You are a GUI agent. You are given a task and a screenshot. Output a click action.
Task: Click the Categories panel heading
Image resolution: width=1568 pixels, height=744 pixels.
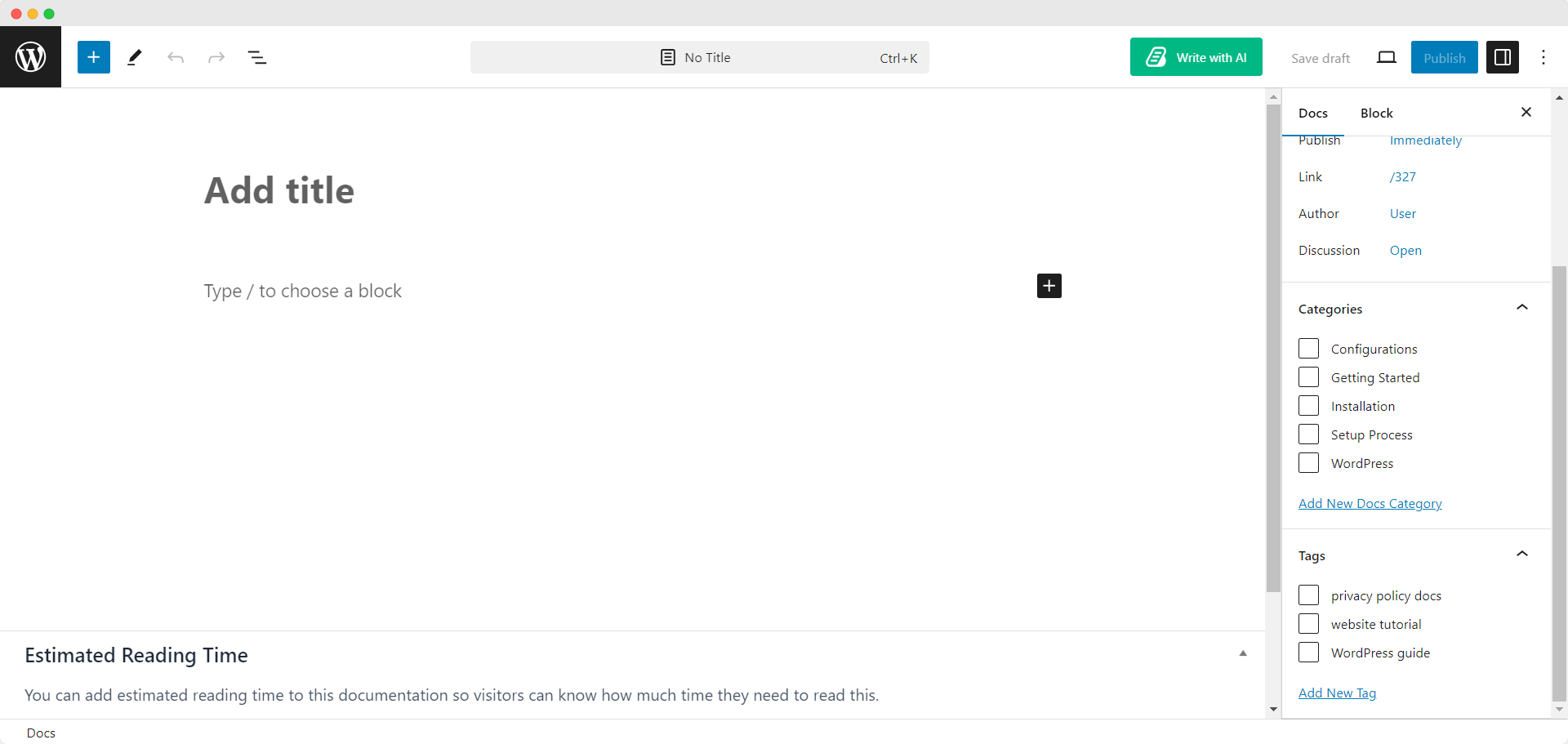[x=1330, y=309]
